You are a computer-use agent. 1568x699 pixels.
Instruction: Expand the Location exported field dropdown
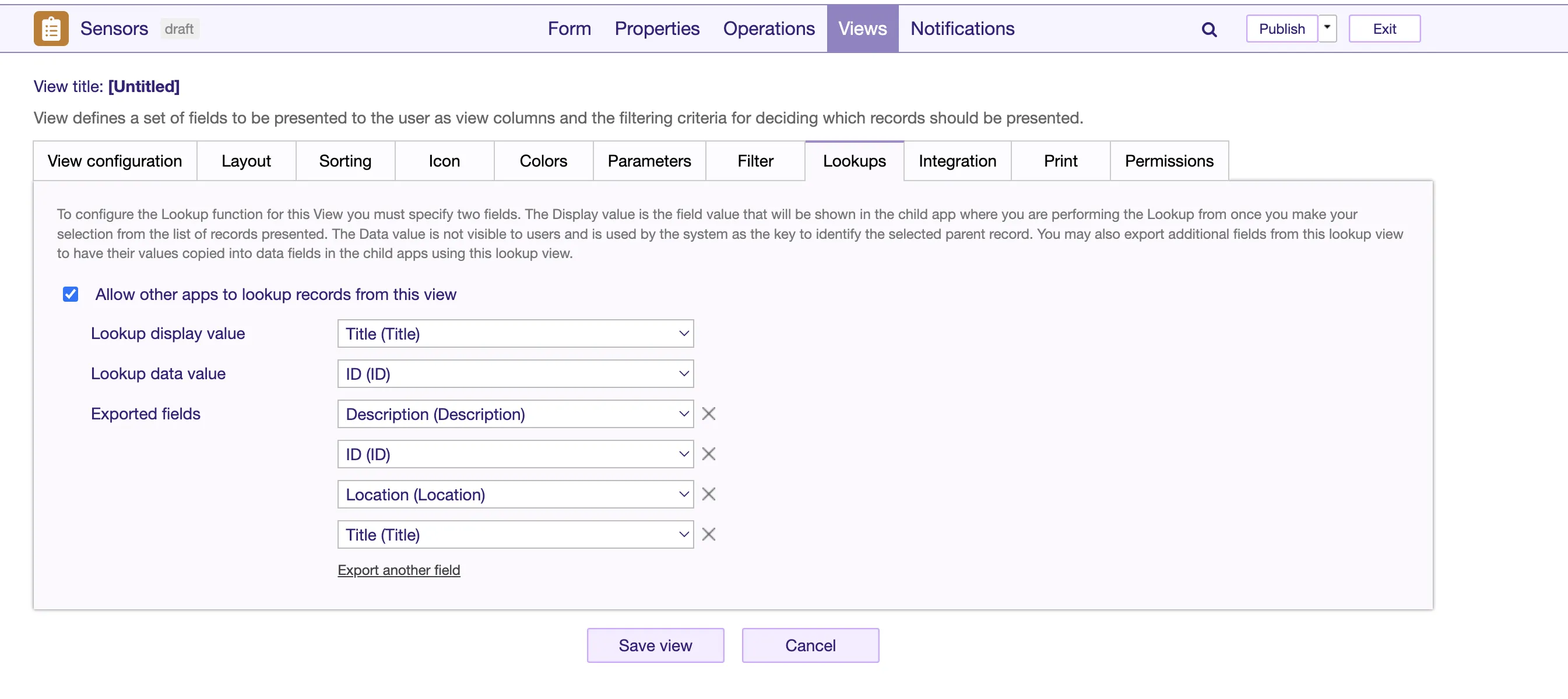(x=515, y=494)
